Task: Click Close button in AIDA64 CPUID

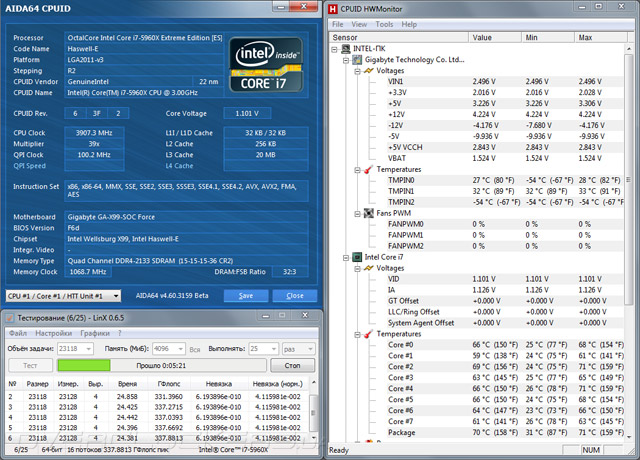Action: [x=295, y=296]
